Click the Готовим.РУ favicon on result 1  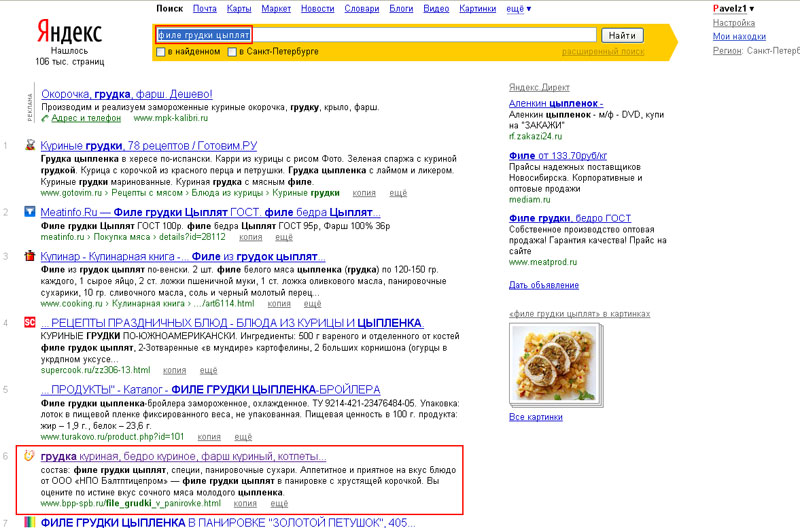tap(30, 145)
